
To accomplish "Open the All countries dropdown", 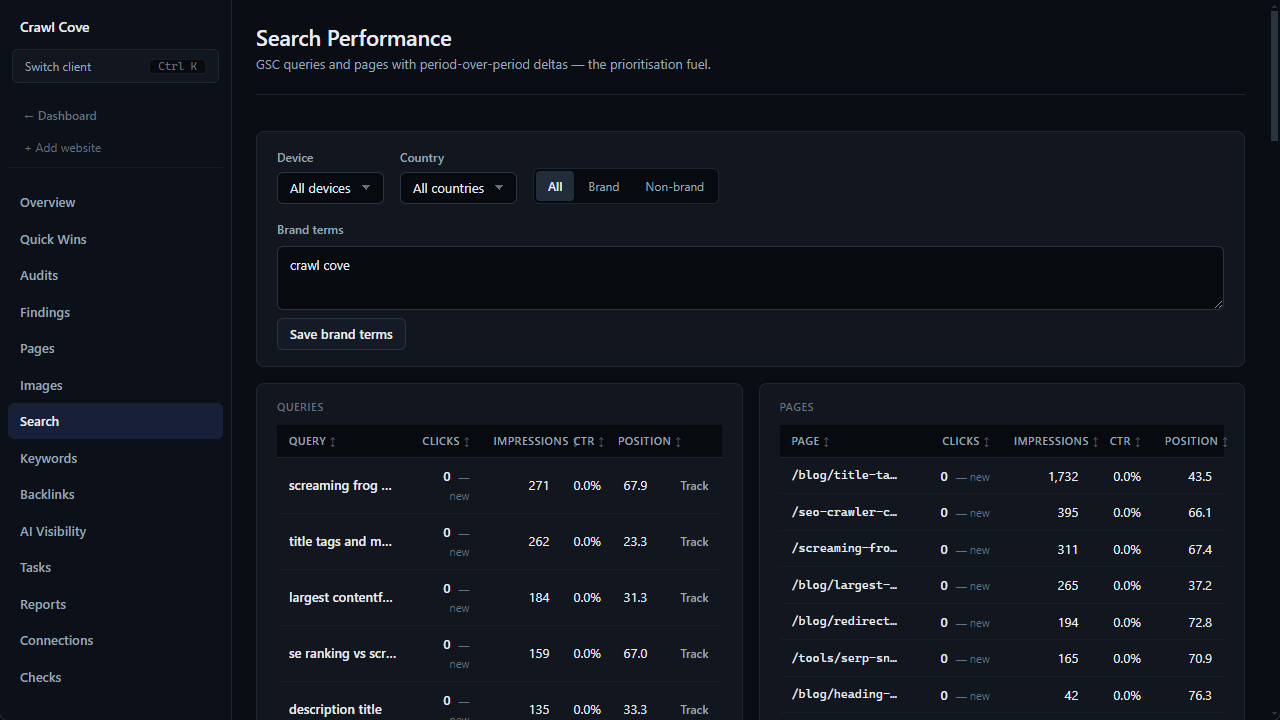I will 458,188.
